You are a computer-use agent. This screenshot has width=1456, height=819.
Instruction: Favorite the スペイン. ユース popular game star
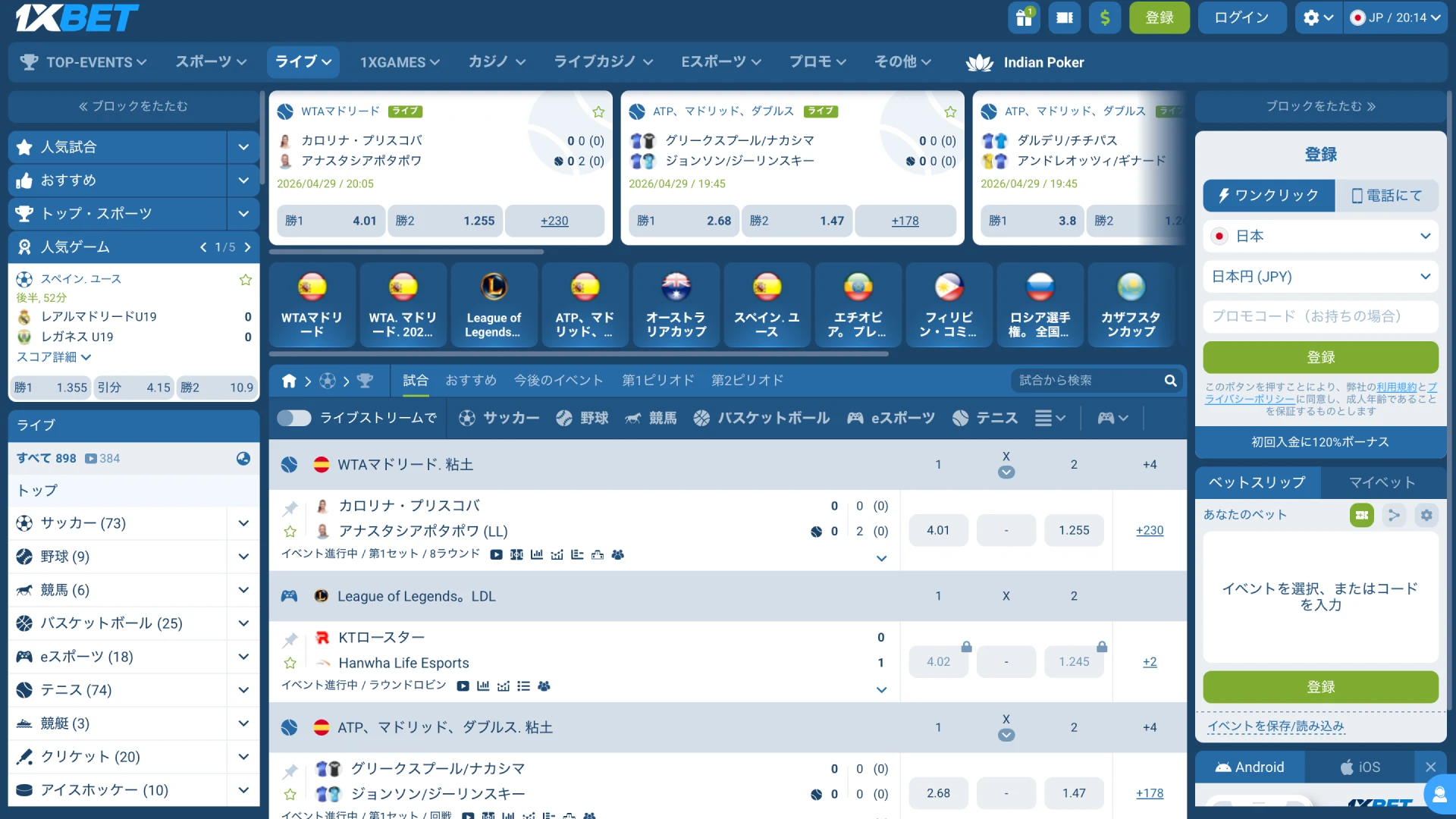pyautogui.click(x=246, y=280)
